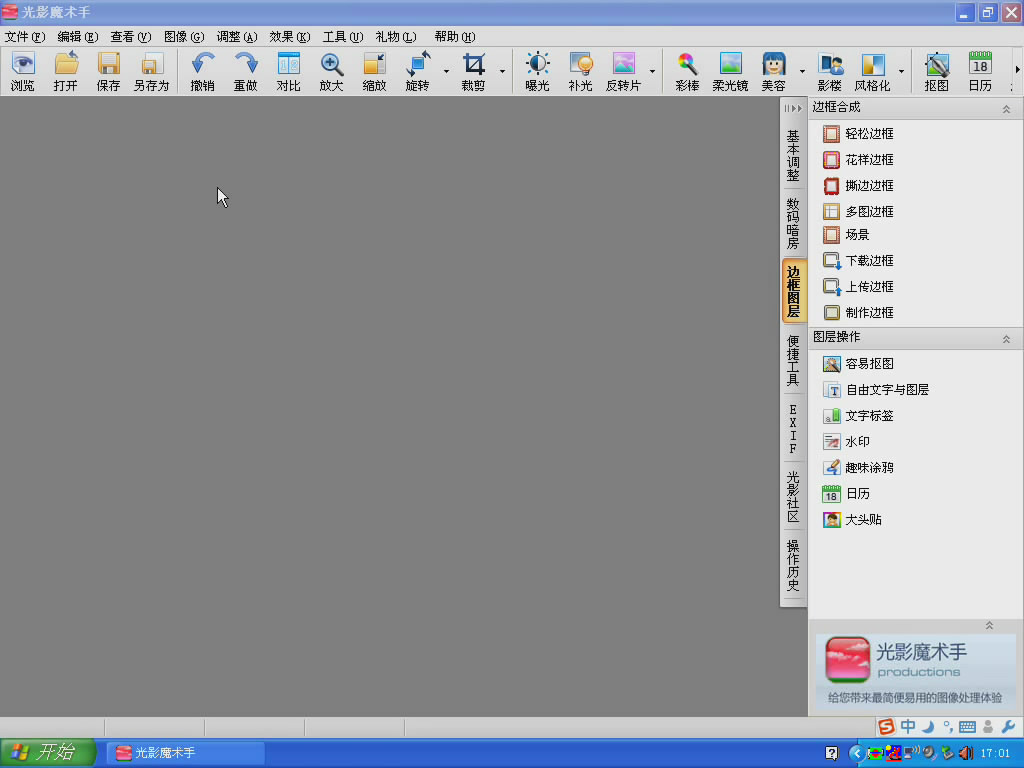This screenshot has height=768, width=1024.
Task: Open 大头贴 sticker photo tool
Action: point(852,520)
